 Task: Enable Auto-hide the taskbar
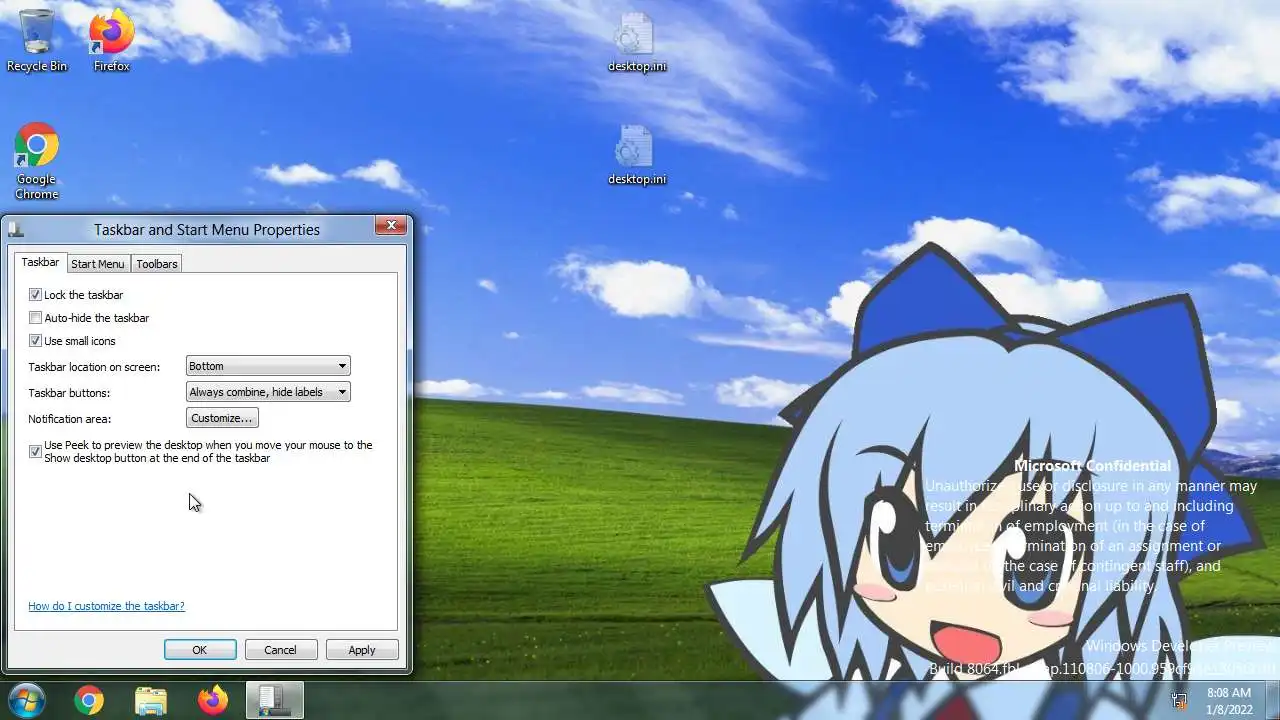36,318
